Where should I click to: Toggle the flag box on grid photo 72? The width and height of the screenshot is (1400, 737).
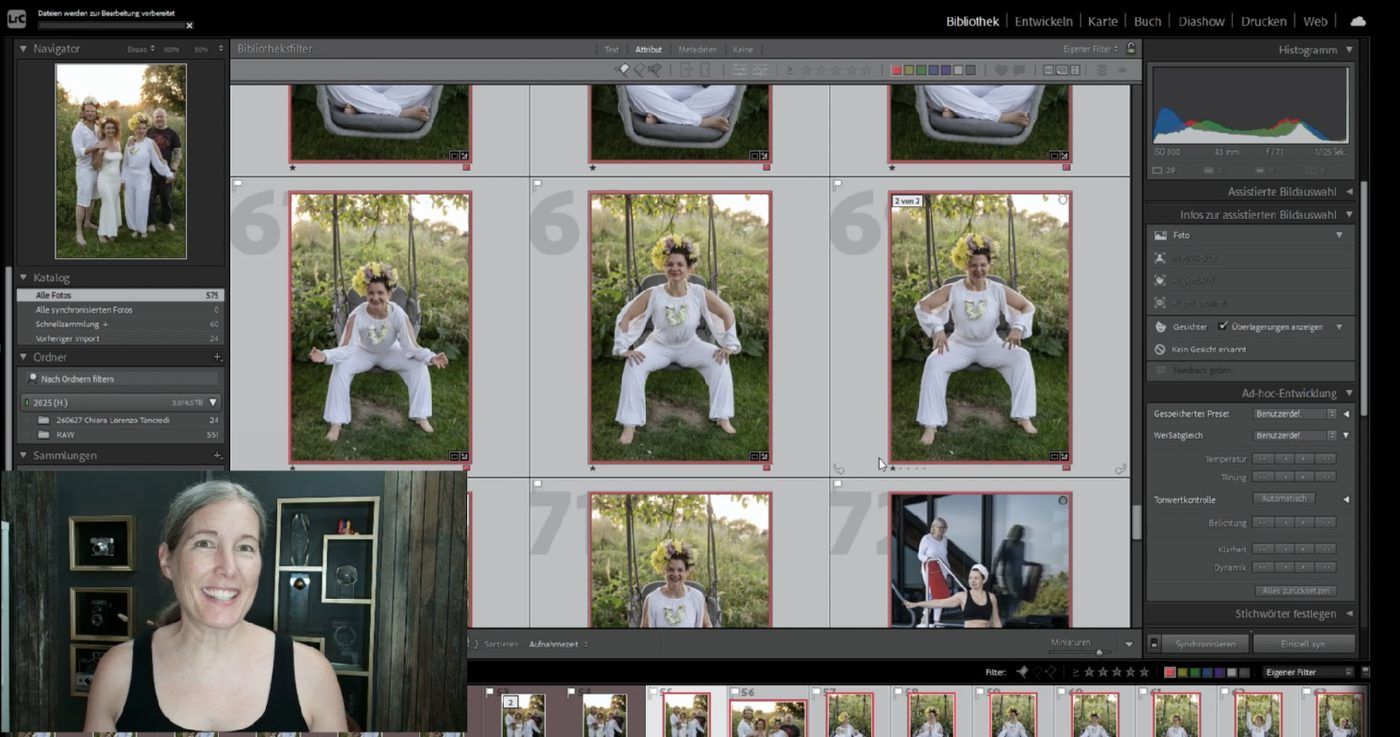pyautogui.click(x=838, y=484)
